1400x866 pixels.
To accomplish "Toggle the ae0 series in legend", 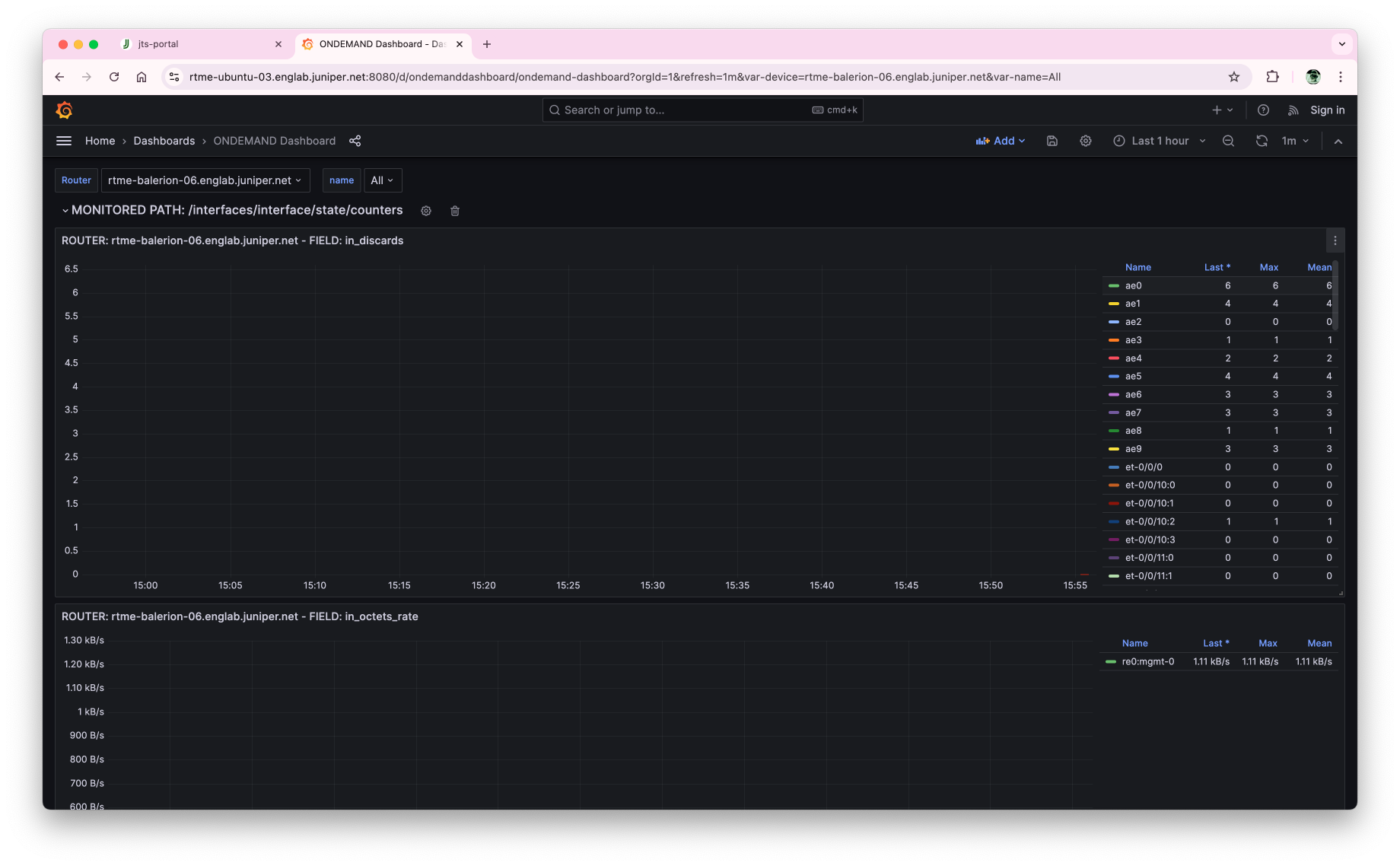I will tap(1133, 285).
